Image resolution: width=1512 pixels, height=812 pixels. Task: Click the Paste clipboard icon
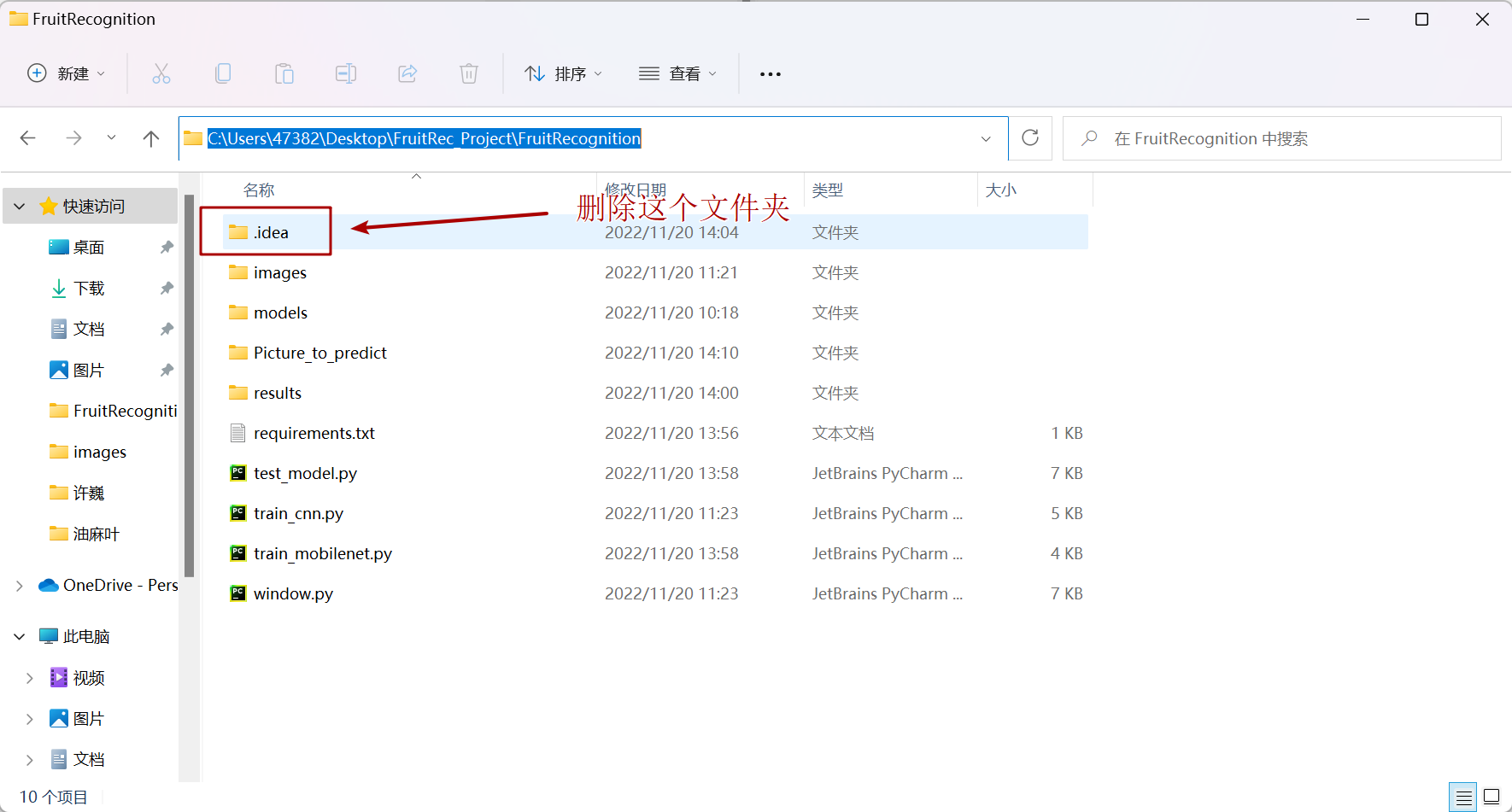coord(284,73)
